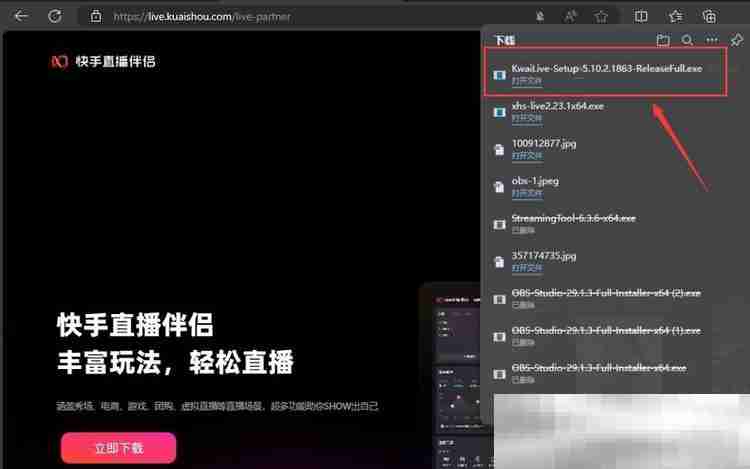Image resolution: width=750 pixels, height=469 pixels.
Task: Click the notification bell icon in the address bar
Action: [540, 17]
